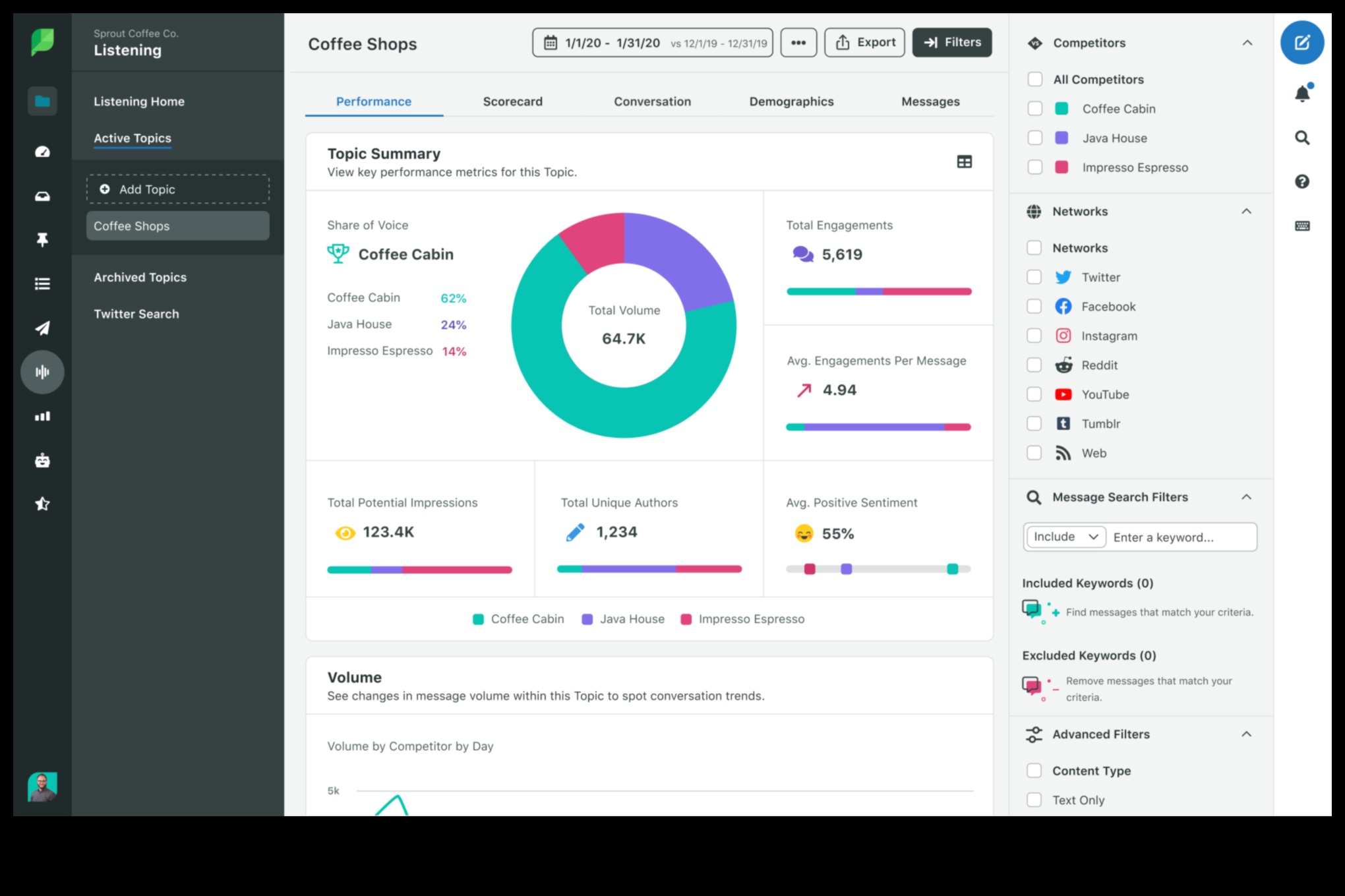The height and width of the screenshot is (896, 1345).
Task: Switch to the Scorecard tab
Action: (x=512, y=101)
